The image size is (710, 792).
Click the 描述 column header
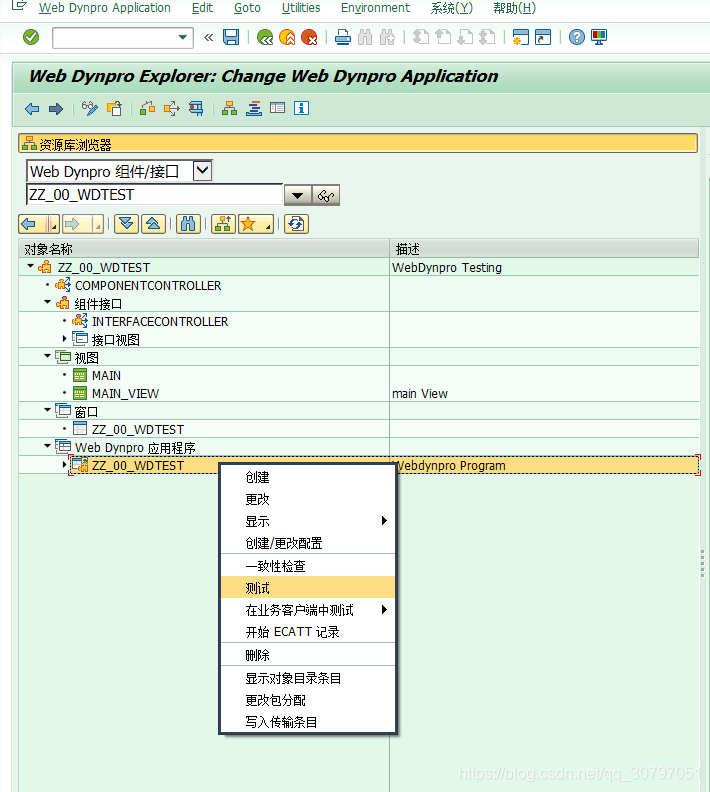(x=544, y=249)
